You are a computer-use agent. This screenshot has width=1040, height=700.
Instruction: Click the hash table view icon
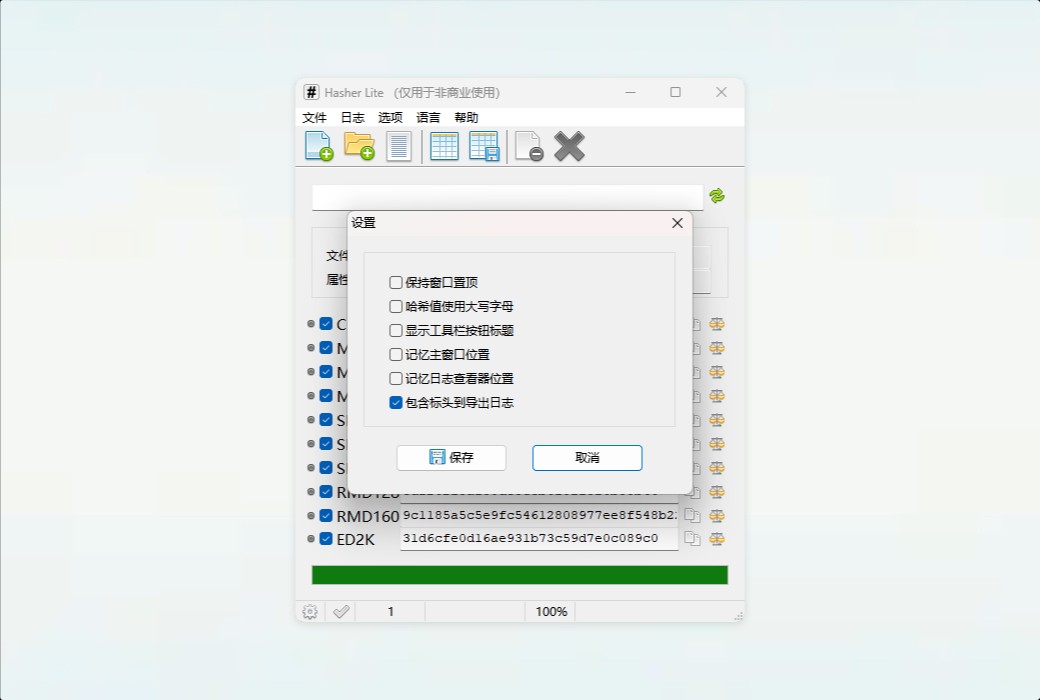[443, 146]
